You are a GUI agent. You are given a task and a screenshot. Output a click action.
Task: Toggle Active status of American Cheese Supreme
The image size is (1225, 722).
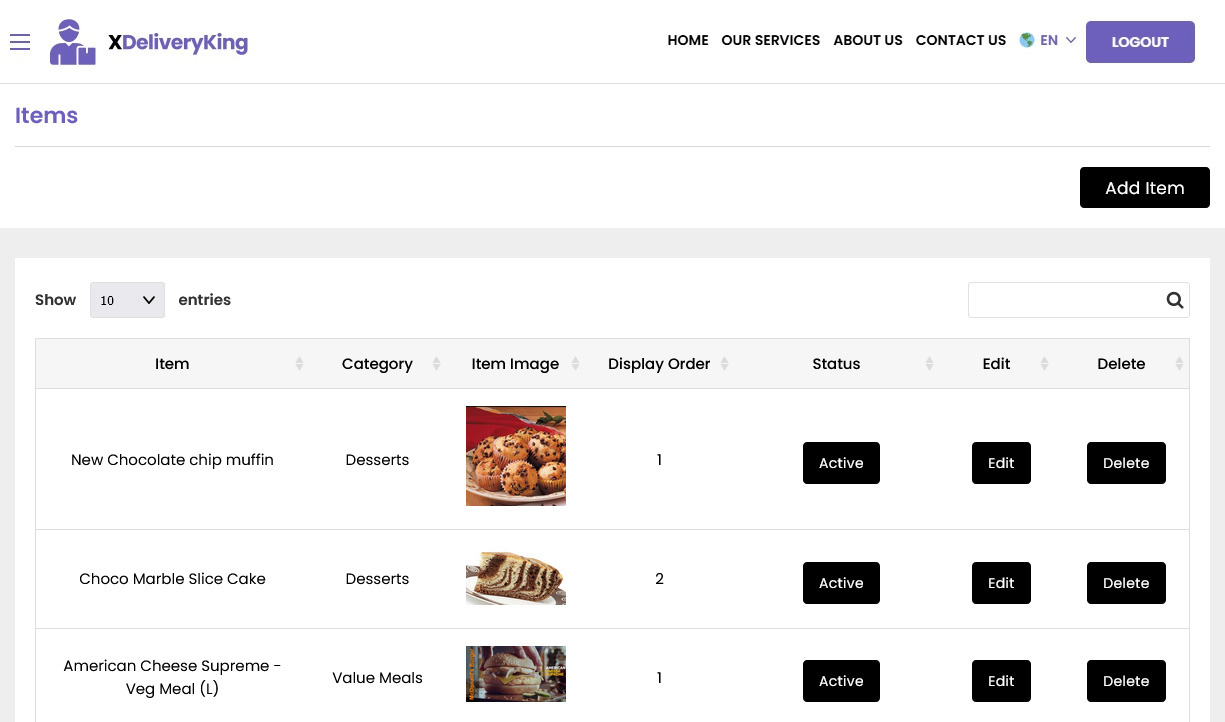841,681
